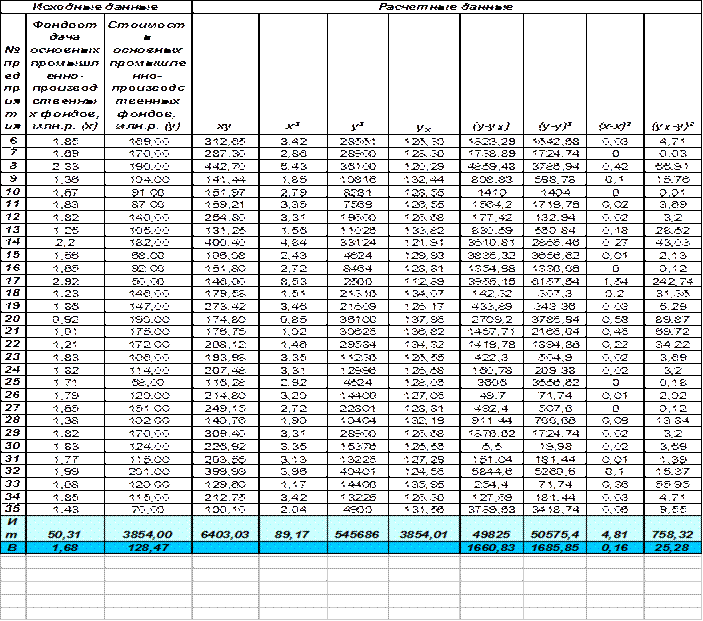Image resolution: width=703 pixels, height=621 pixels.
Task: Select the average cell 0,16
Action: point(615,547)
